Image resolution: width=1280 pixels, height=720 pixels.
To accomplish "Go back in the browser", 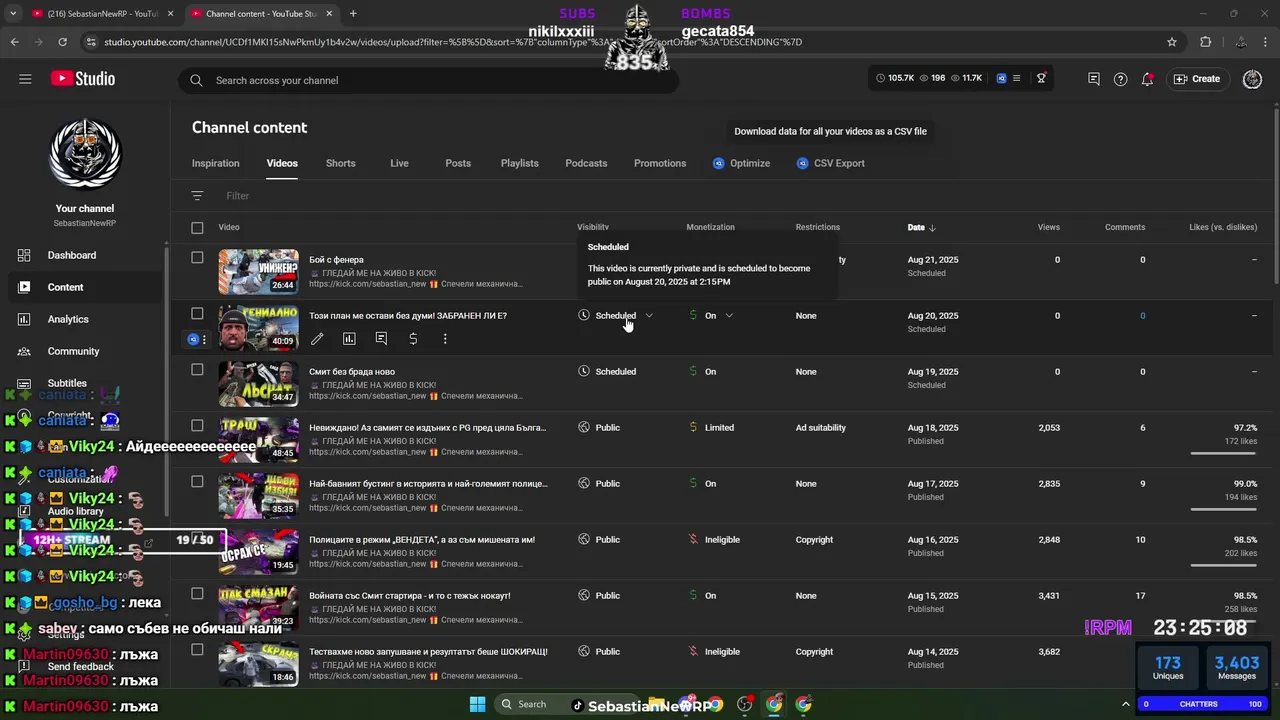I will tap(14, 42).
